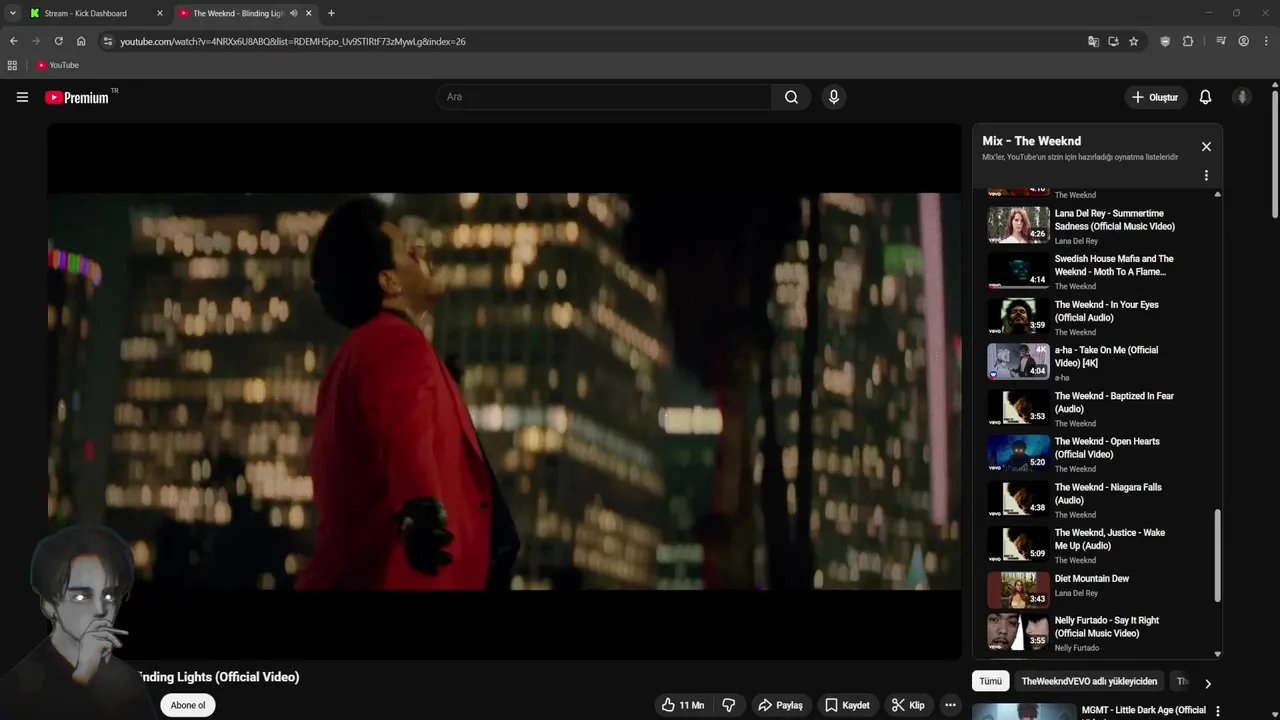Go back using browser back arrow
1280x720 pixels.
tap(13, 41)
